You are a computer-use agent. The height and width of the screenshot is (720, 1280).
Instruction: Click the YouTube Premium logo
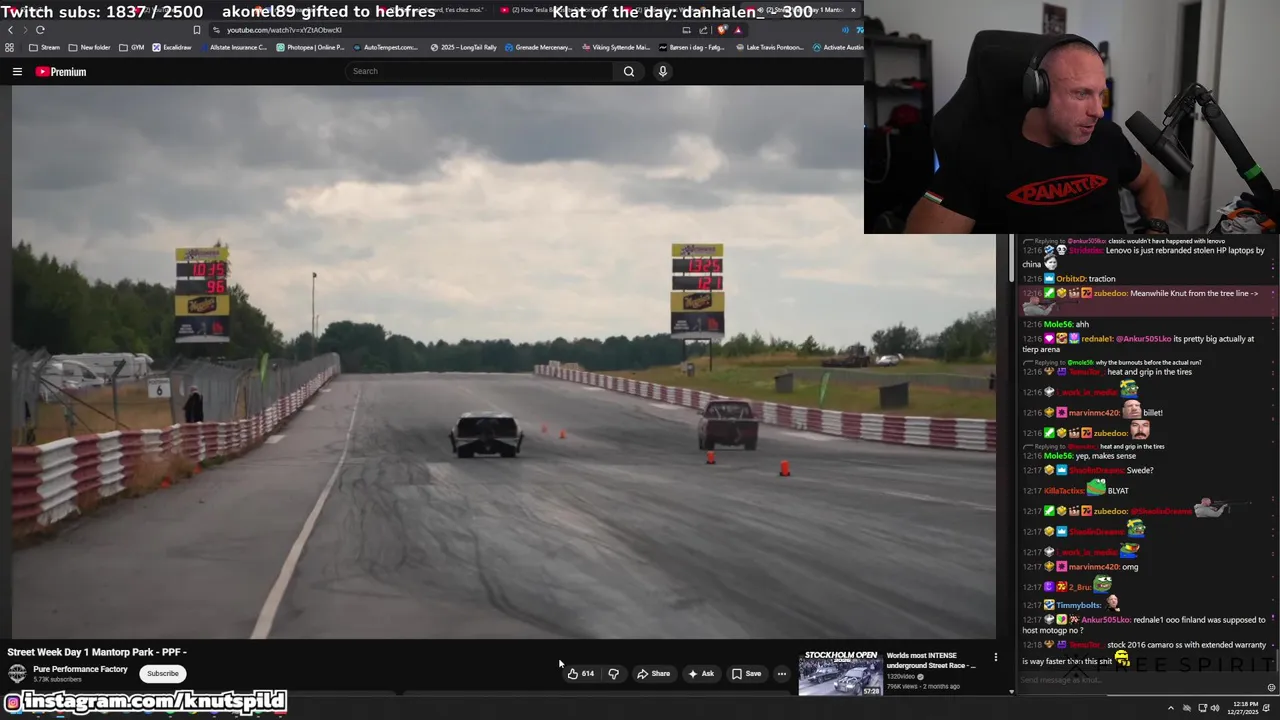(61, 72)
